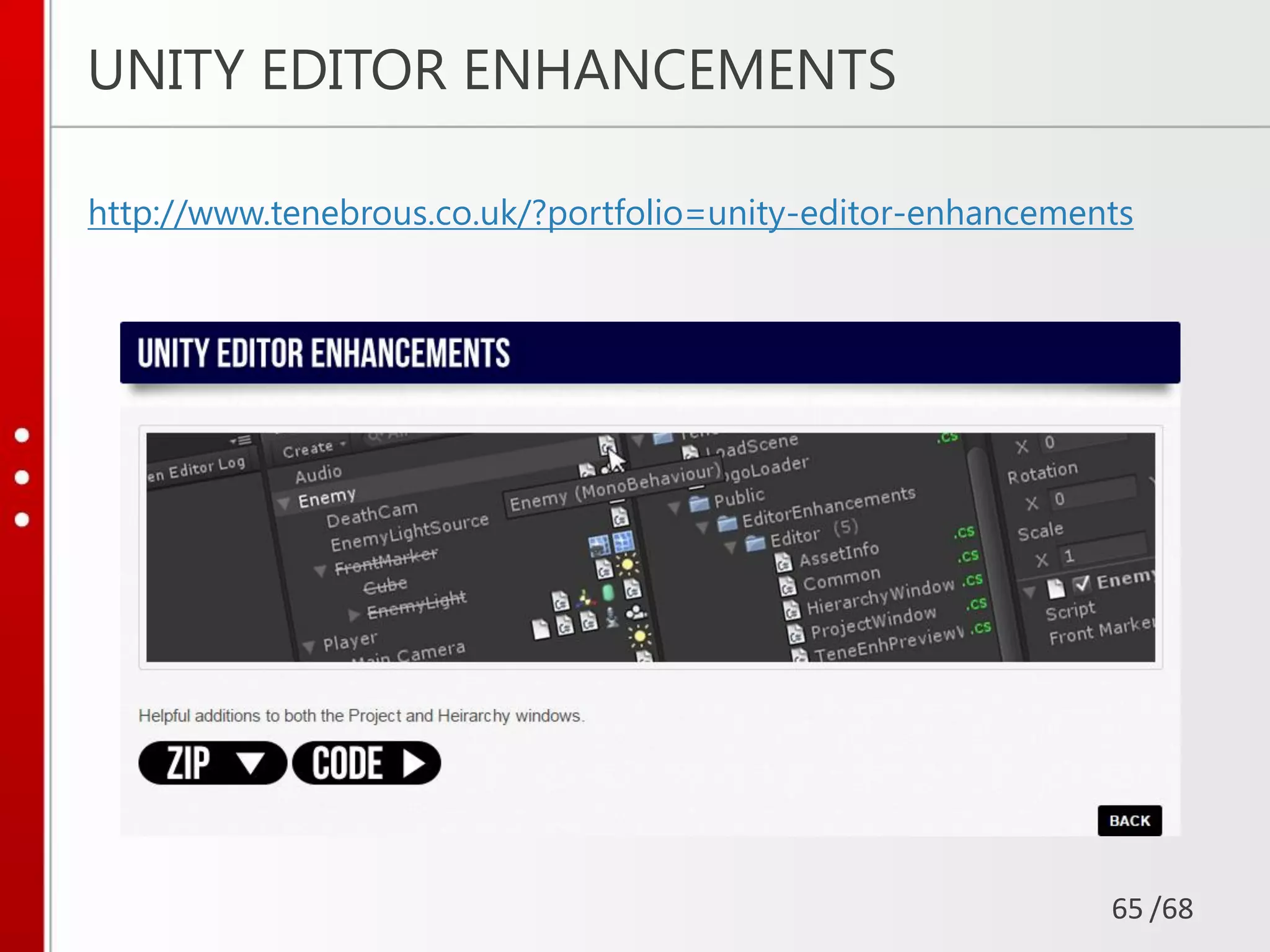Screen dimensions: 1270x952
Task: Click the script page icon in the Enemy inspector header
Action: (1055, 588)
